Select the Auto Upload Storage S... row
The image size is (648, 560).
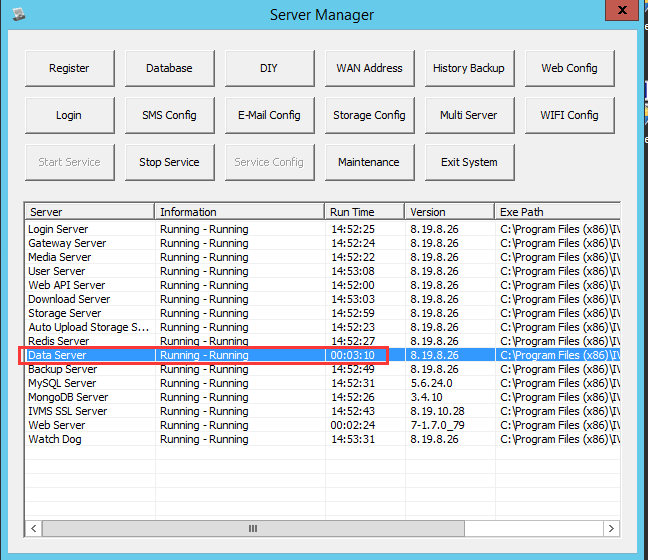click(x=322, y=328)
